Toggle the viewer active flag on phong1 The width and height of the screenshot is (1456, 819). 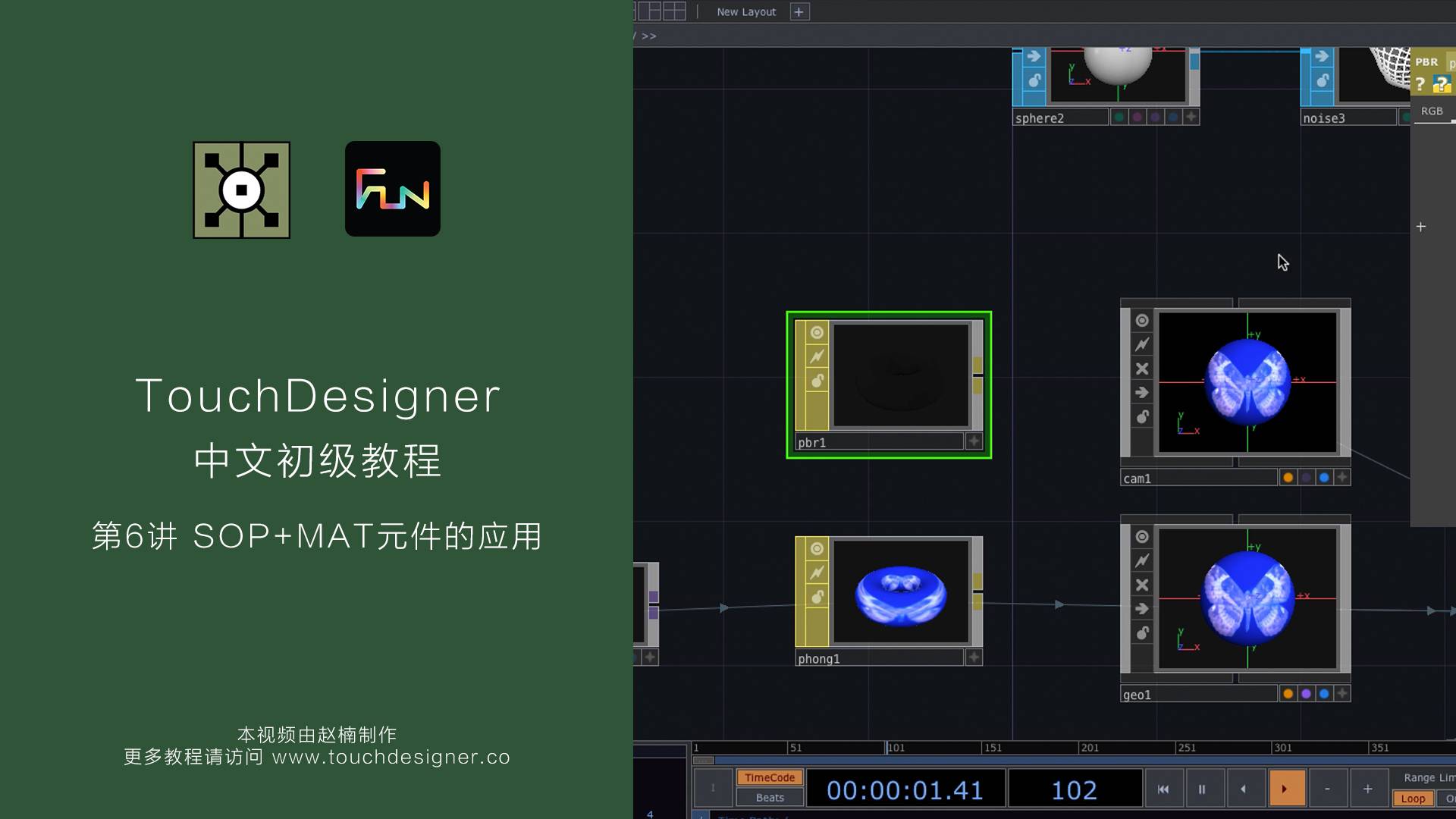tap(817, 548)
